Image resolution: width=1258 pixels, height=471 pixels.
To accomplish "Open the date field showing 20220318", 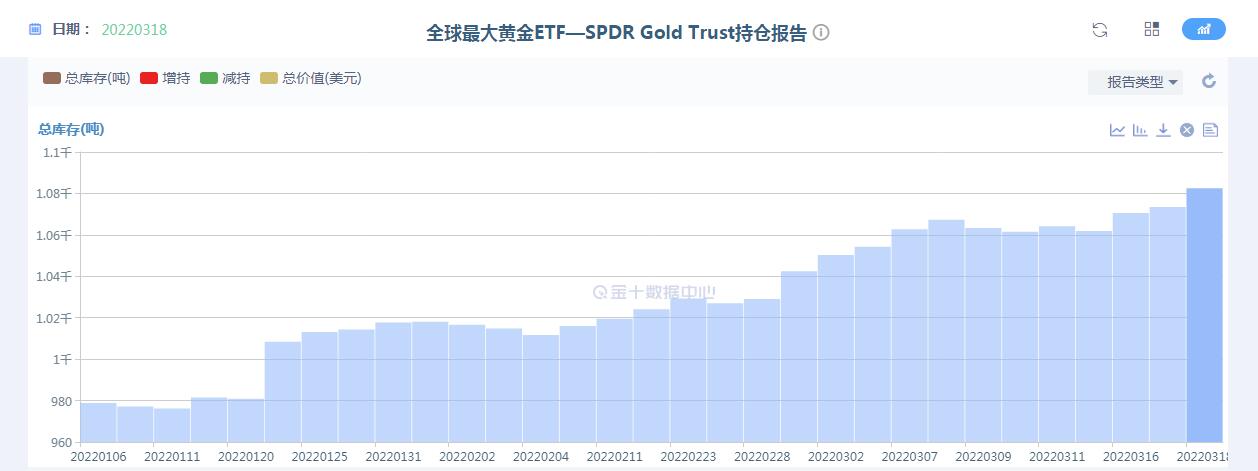I will (134, 30).
